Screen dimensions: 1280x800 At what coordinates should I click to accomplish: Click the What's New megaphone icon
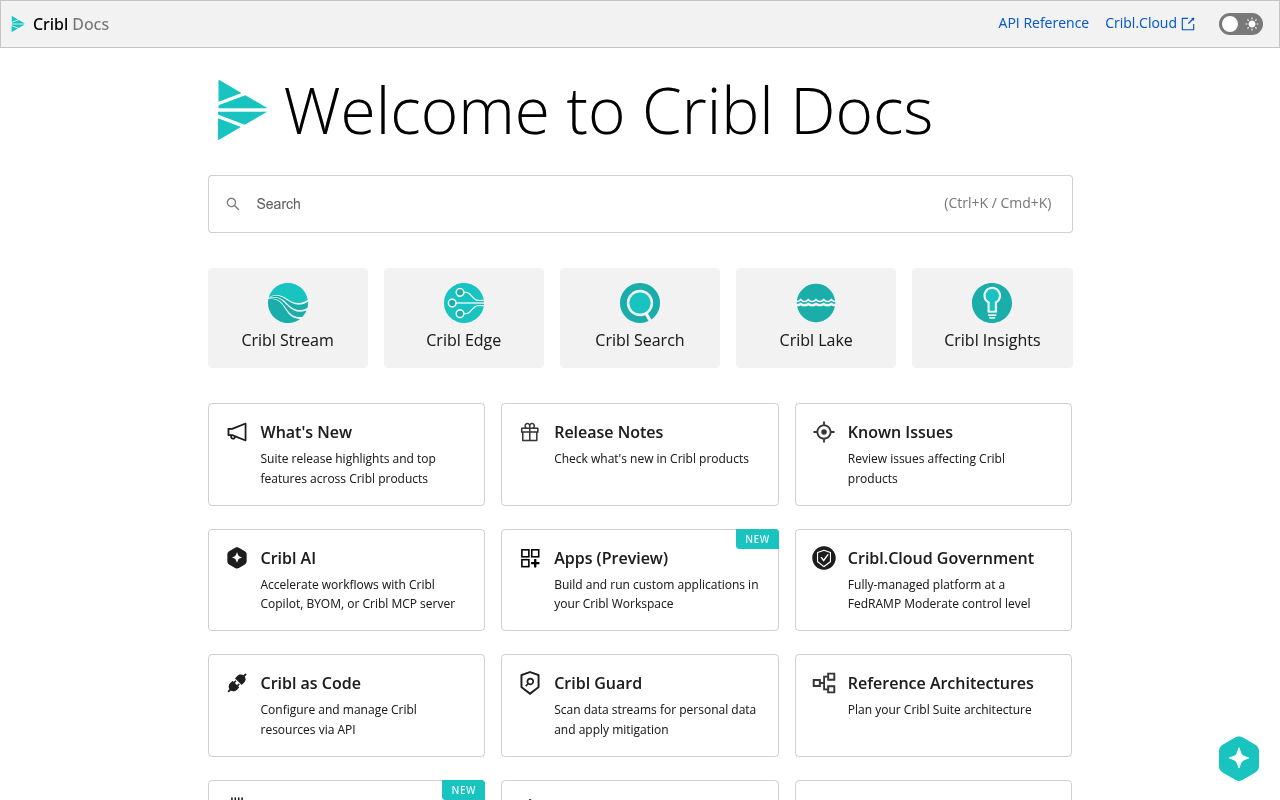tap(237, 432)
